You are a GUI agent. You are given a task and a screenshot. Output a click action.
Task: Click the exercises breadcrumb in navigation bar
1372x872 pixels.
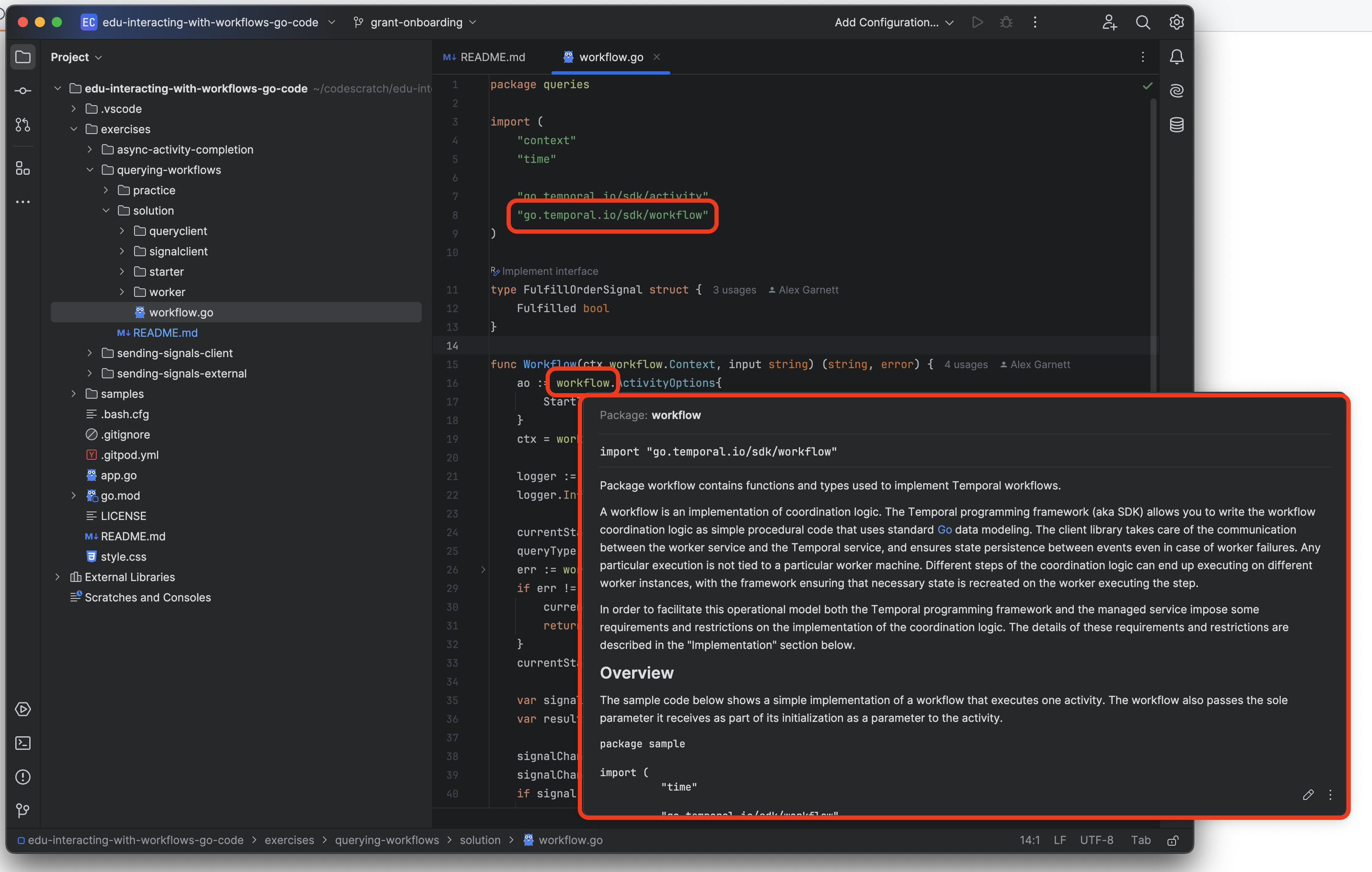coord(289,841)
